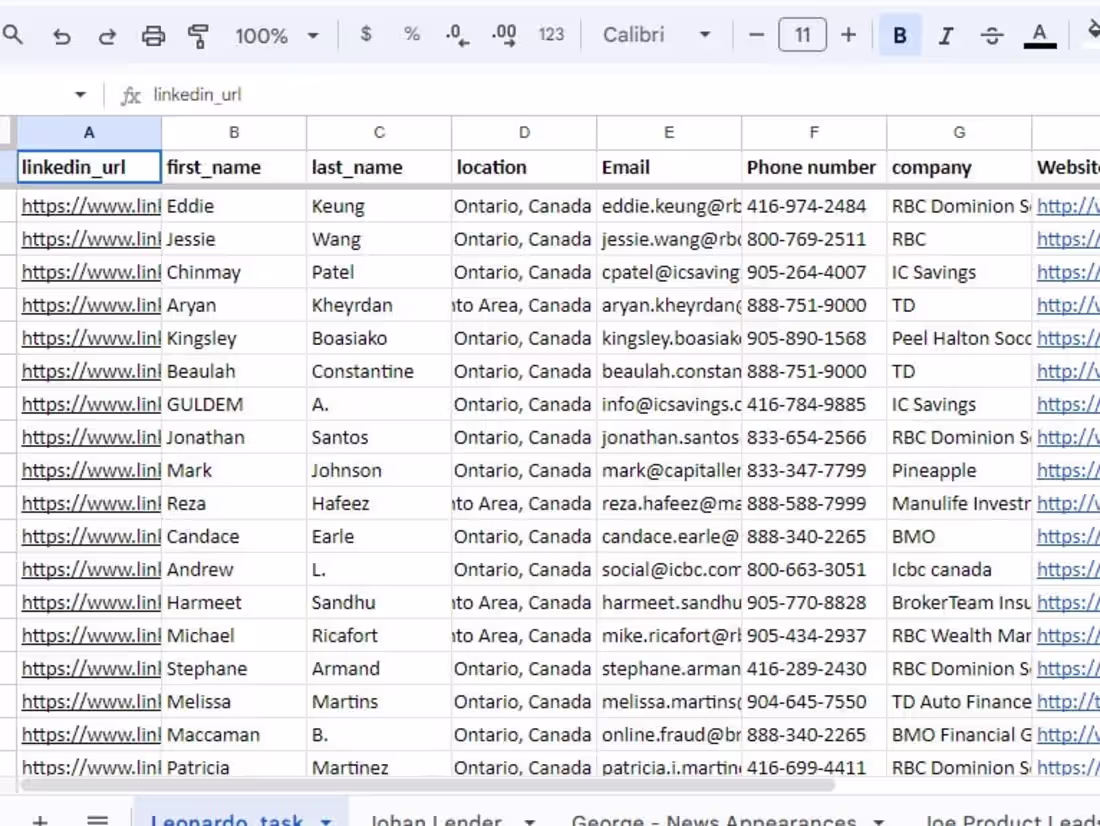Increase decimal places icon
The width and height of the screenshot is (1100, 826).
click(503, 35)
